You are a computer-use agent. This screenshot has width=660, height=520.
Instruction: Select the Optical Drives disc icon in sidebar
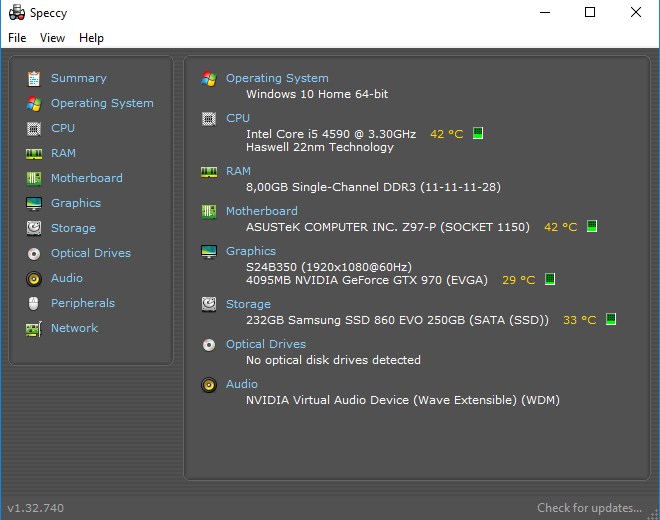click(34, 253)
